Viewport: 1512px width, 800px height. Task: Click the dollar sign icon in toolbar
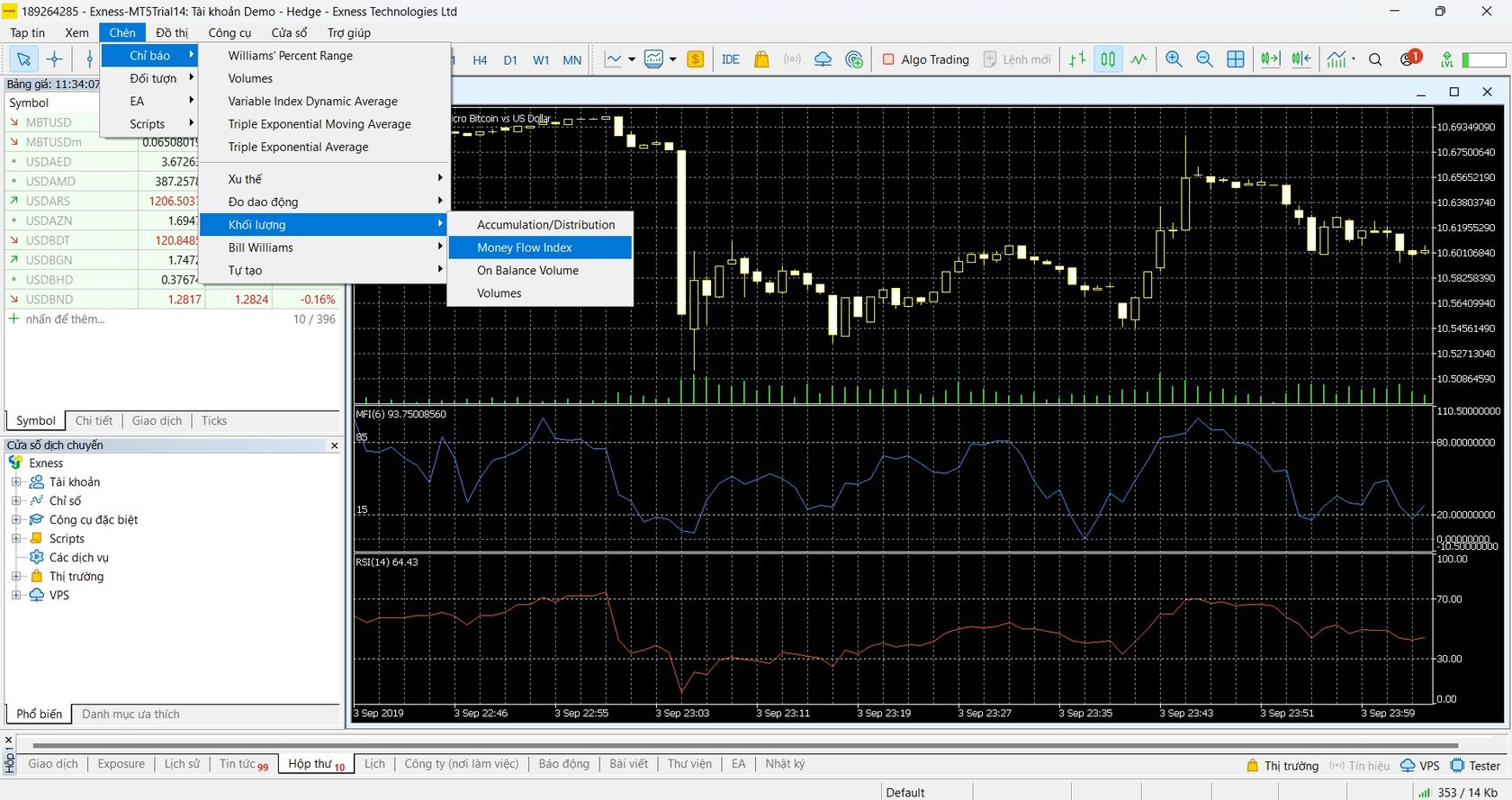point(695,59)
